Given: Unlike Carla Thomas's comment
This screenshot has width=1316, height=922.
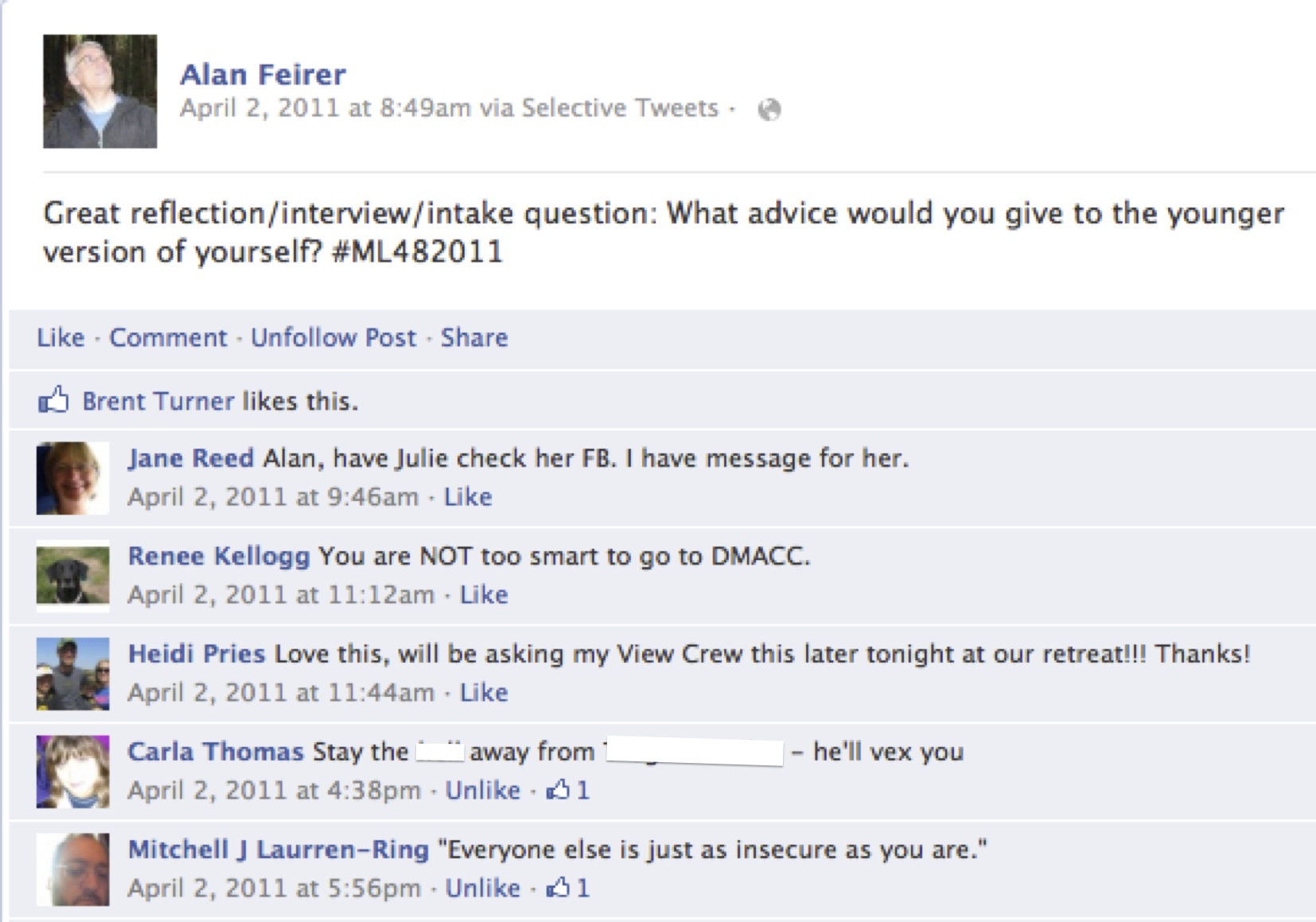Looking at the screenshot, I should point(482,791).
